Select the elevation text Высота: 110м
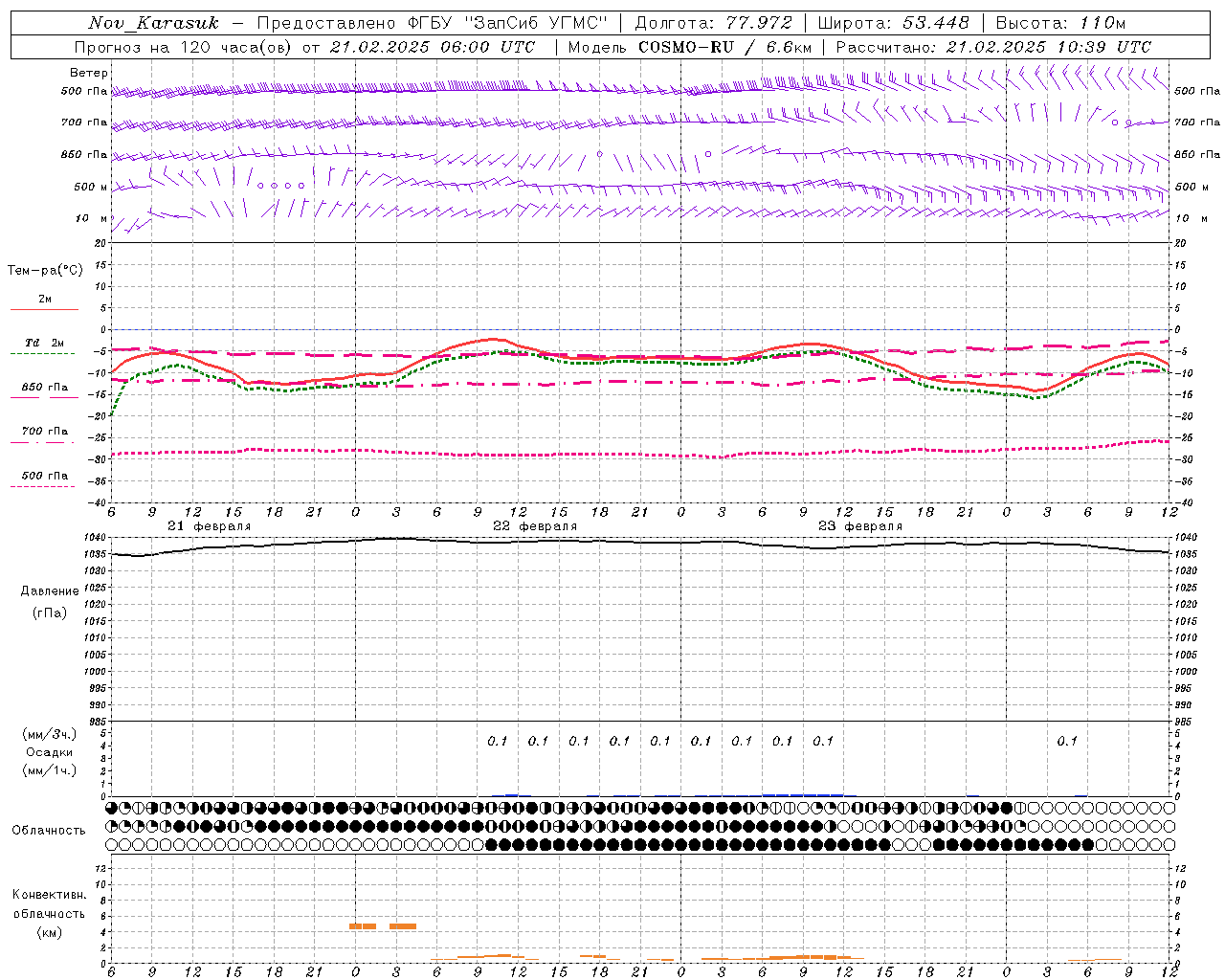 pyautogui.click(x=1060, y=23)
